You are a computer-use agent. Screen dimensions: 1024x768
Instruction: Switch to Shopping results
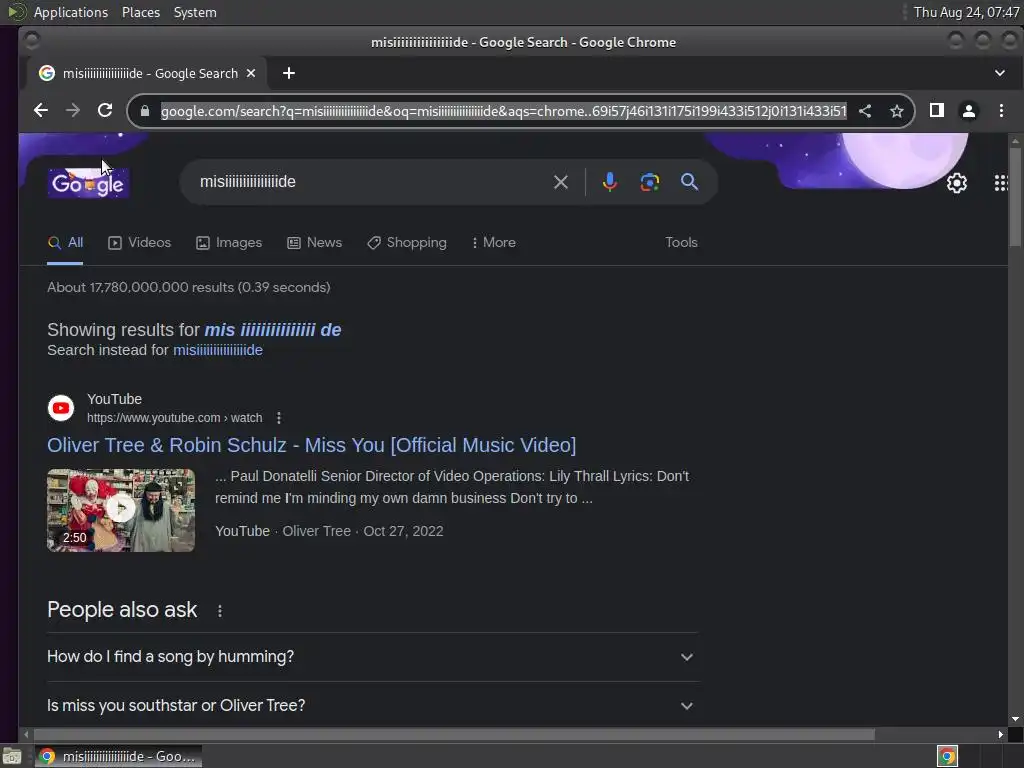point(407,242)
